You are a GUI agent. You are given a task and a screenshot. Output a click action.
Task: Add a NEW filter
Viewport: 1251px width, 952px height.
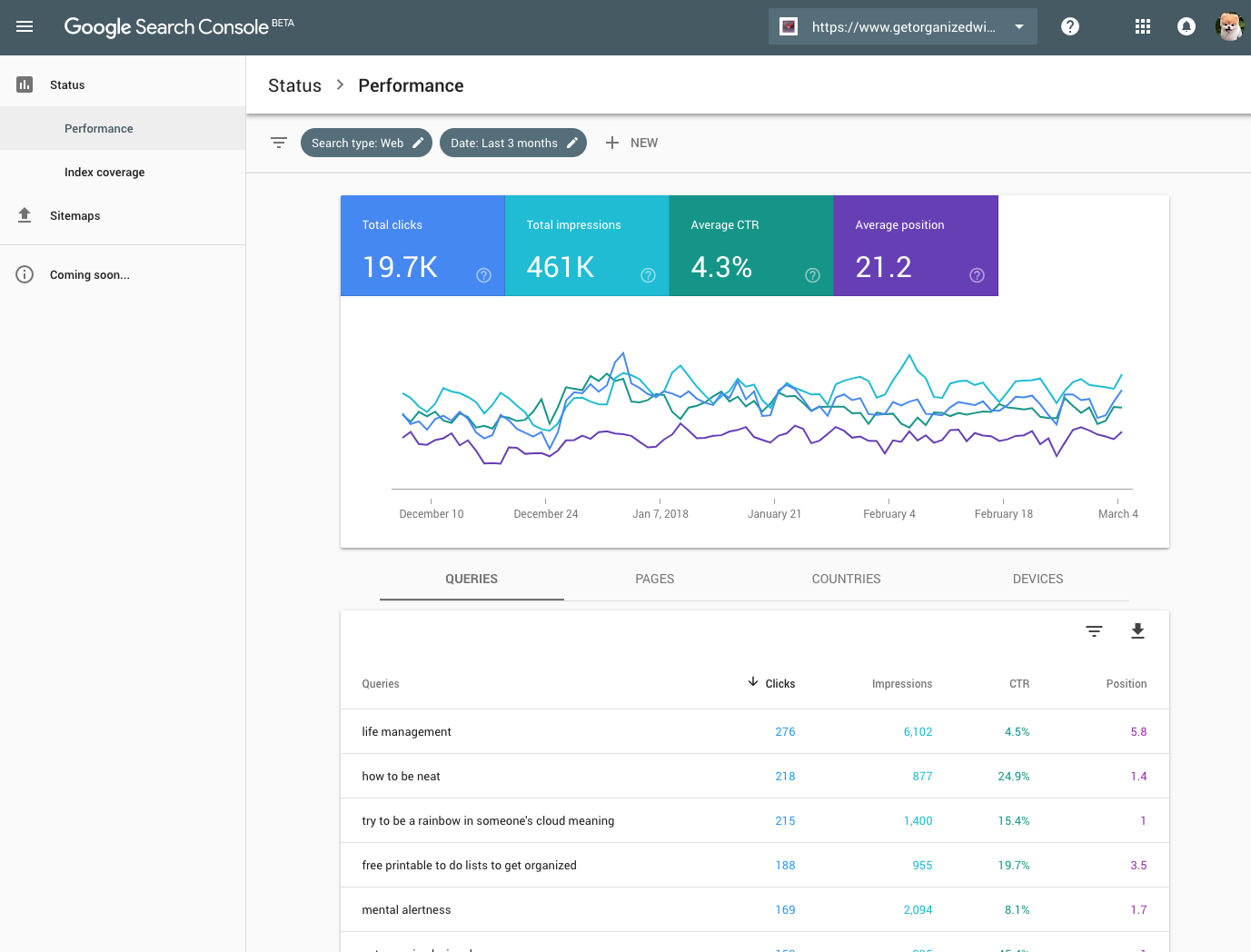(631, 143)
